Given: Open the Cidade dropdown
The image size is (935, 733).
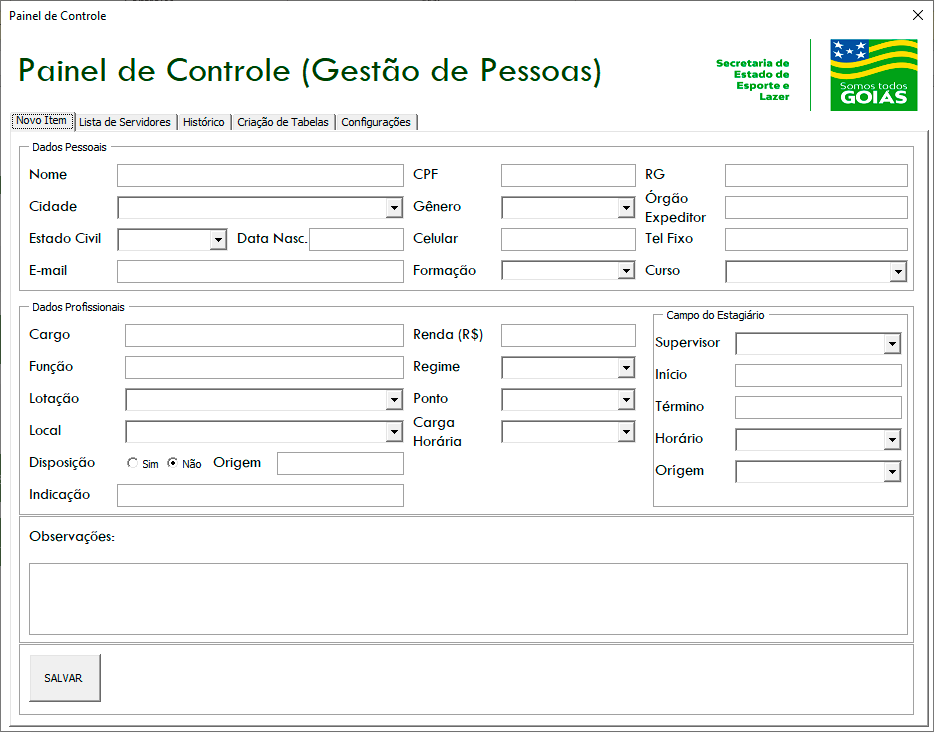Looking at the screenshot, I should [x=394, y=208].
